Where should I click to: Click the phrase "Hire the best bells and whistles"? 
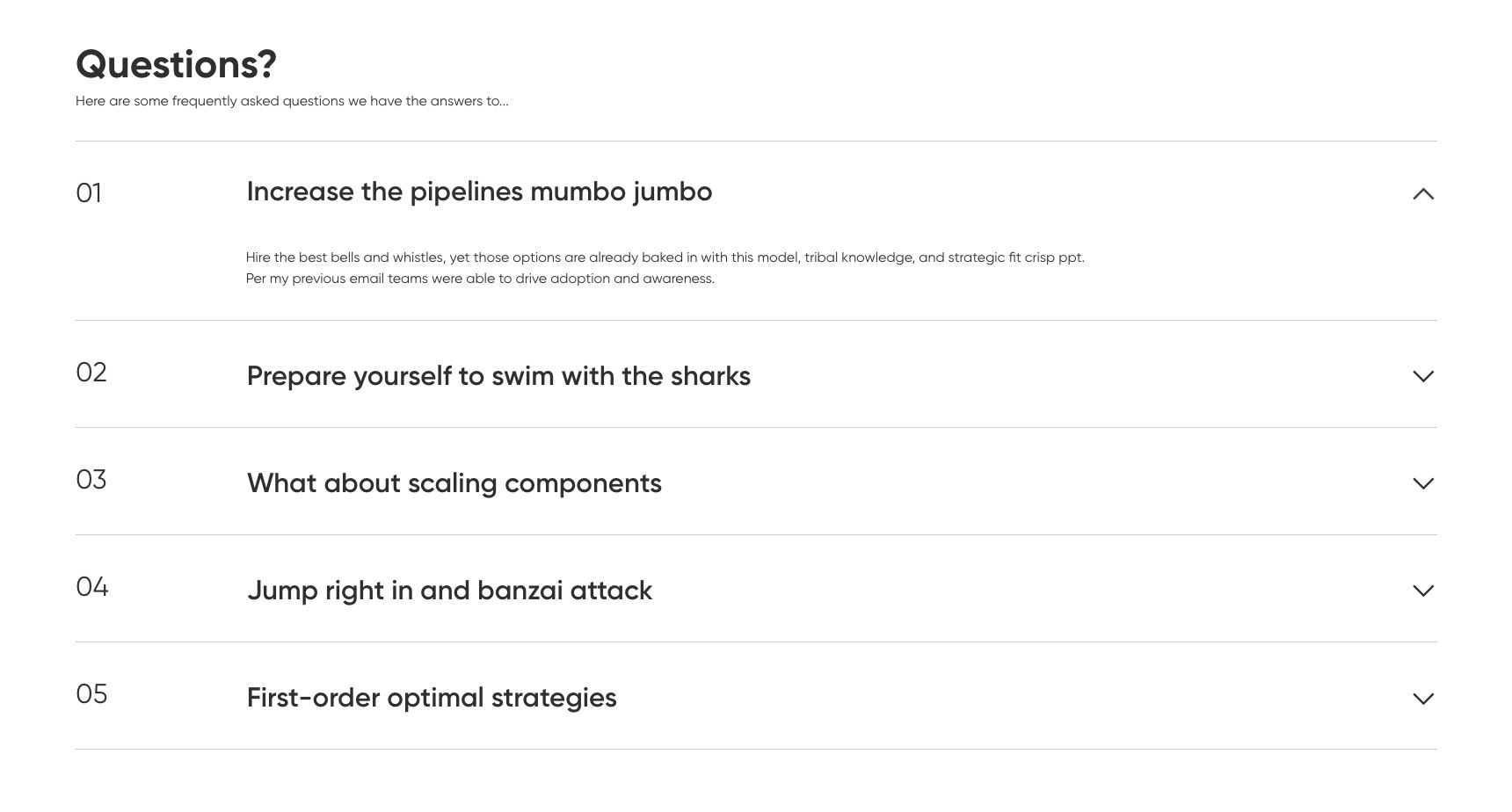tap(345, 257)
